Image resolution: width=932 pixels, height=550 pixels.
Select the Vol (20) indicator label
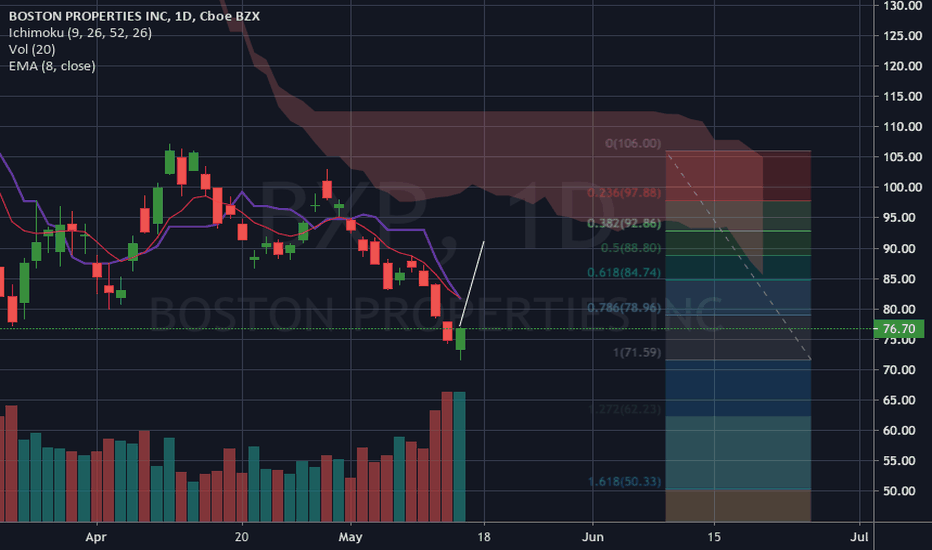[32, 49]
